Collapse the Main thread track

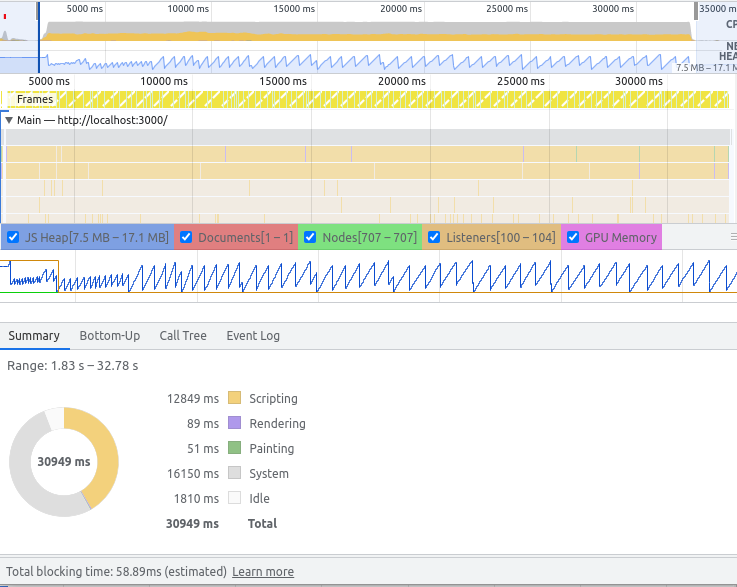pyautogui.click(x=8, y=120)
